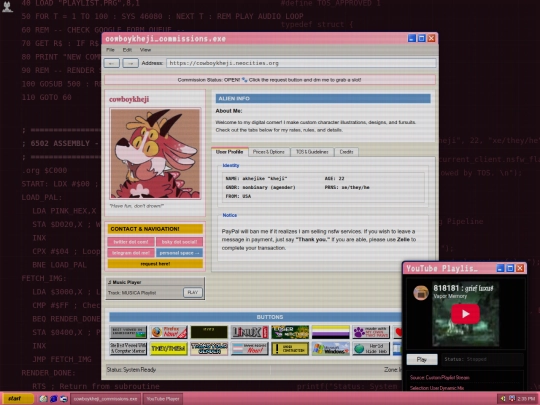Viewport: 540px width, 405px height.
Task: Click the Linux badge in Buttons section
Action: coord(249,332)
